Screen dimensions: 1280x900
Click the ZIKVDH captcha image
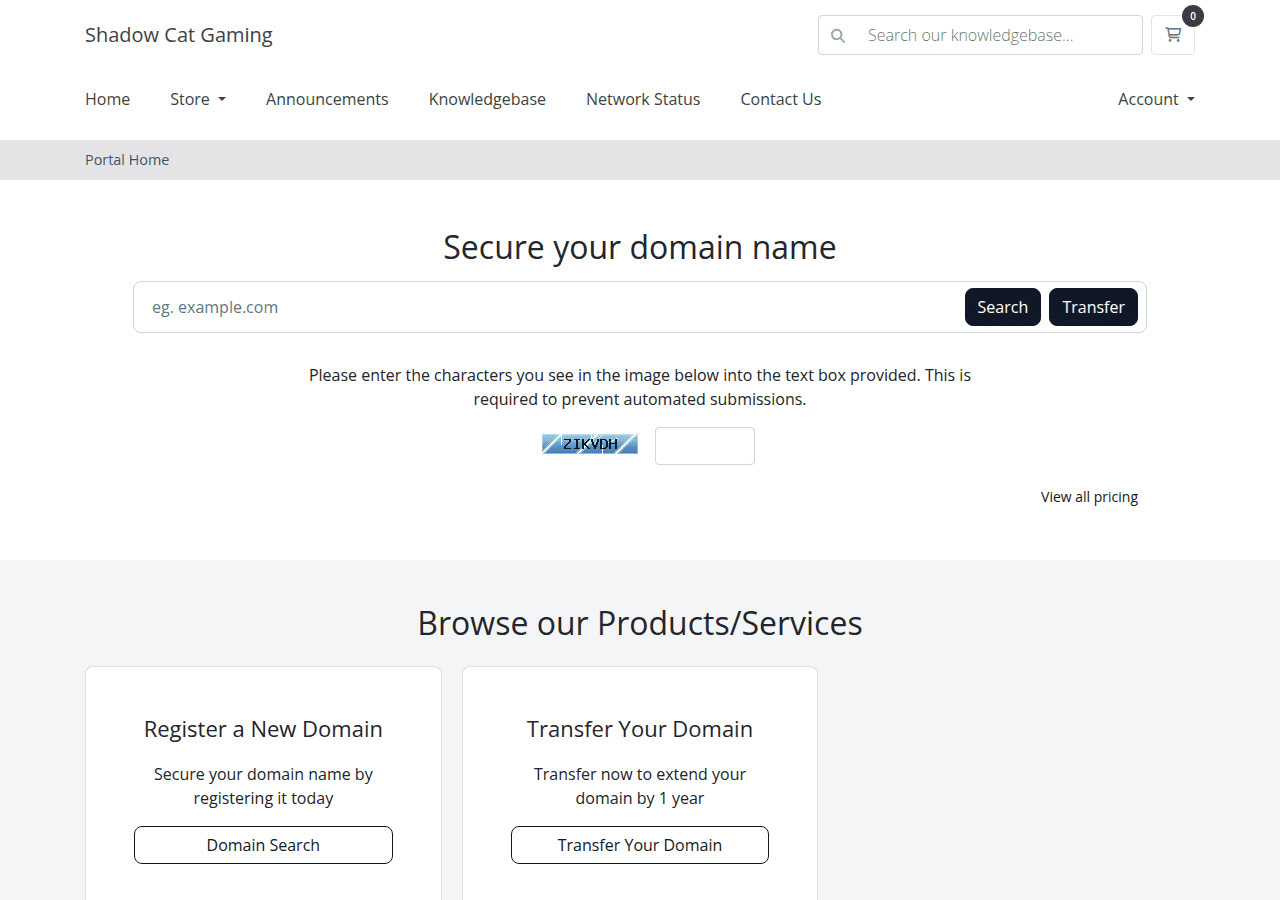[x=590, y=444]
